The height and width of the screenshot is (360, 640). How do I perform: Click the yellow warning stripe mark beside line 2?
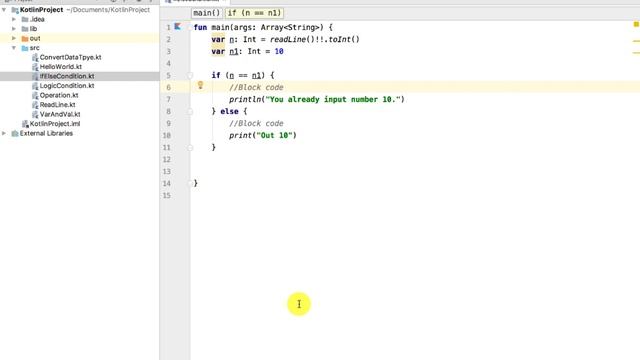coord(636,41)
